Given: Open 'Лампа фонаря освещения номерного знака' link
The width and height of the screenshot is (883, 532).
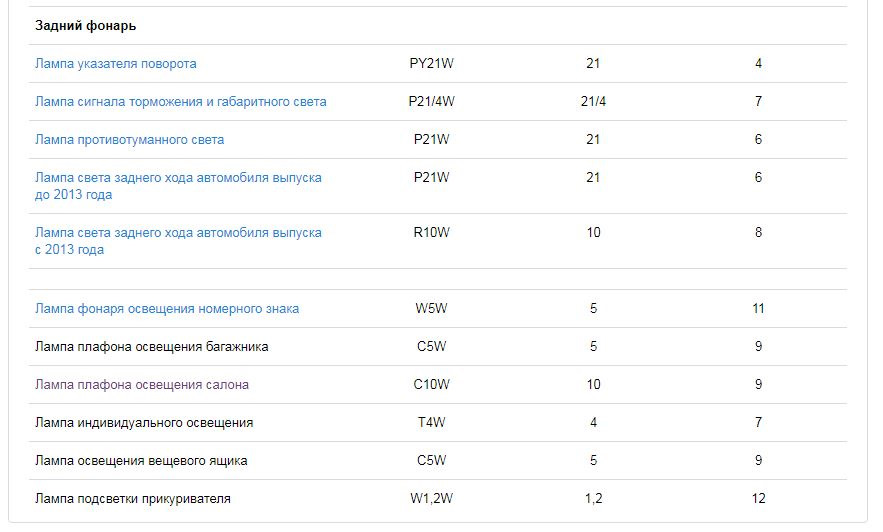Looking at the screenshot, I should (166, 308).
